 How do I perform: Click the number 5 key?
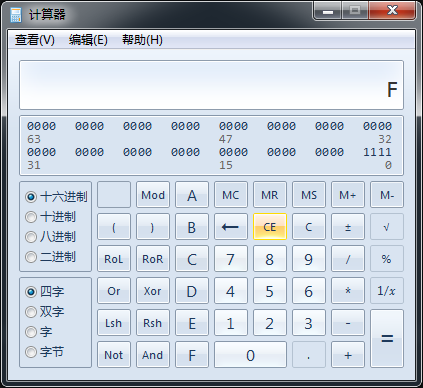270,291
